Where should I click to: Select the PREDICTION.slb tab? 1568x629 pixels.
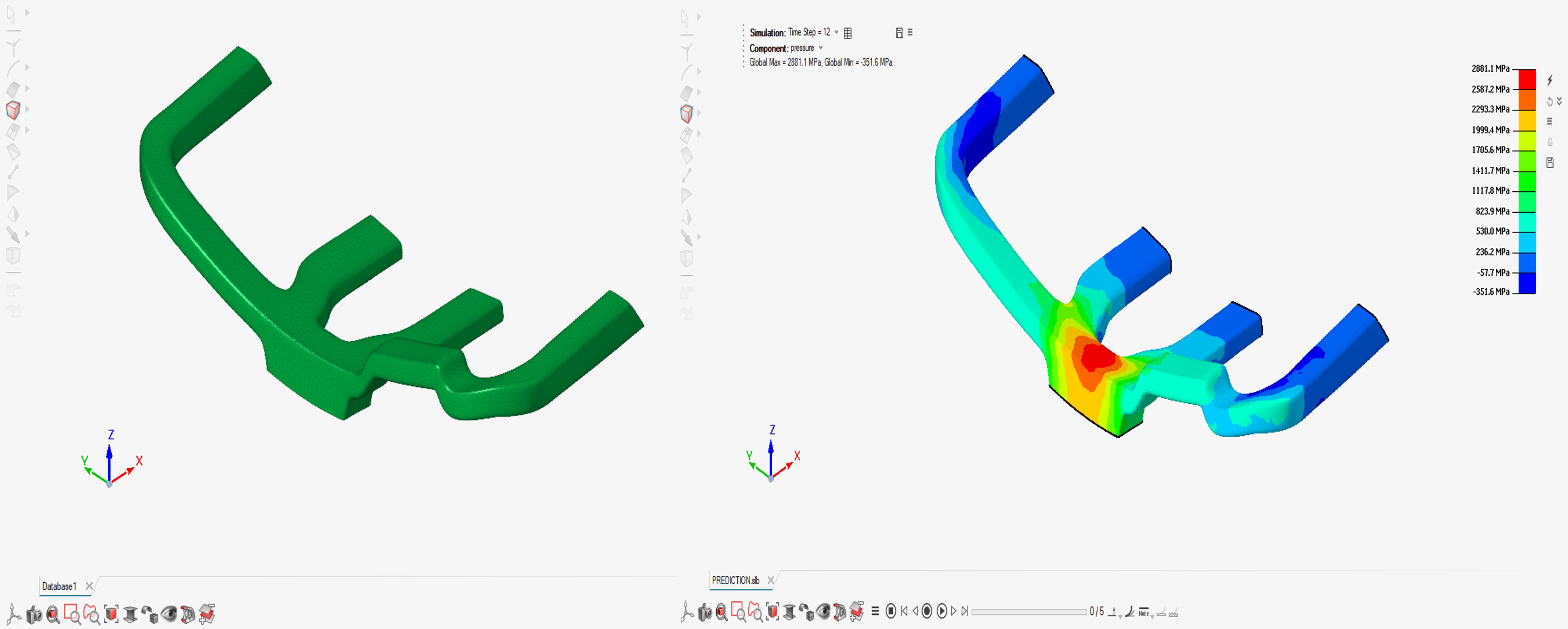click(x=735, y=580)
